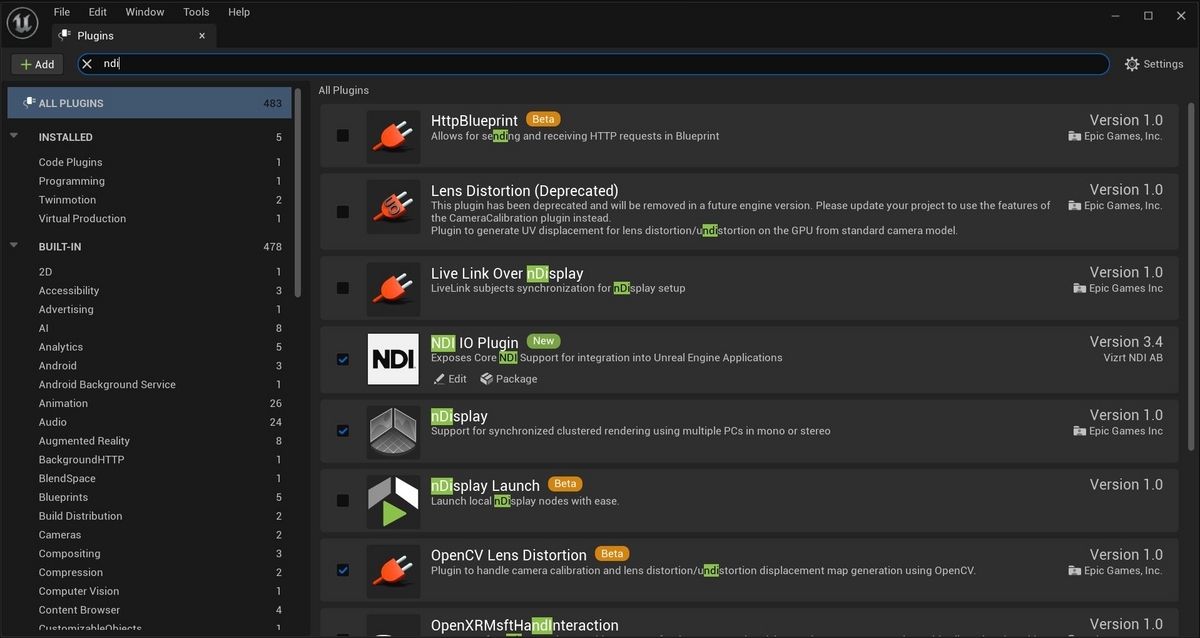Enable the Lens Distortion (Deprecated) checkbox
Viewport: 1200px width, 638px height.
[343, 212]
